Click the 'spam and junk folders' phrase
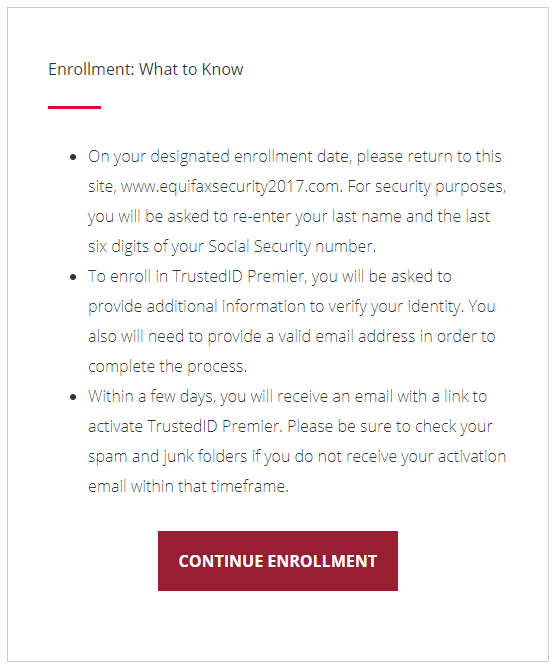556x669 pixels. pos(168,457)
